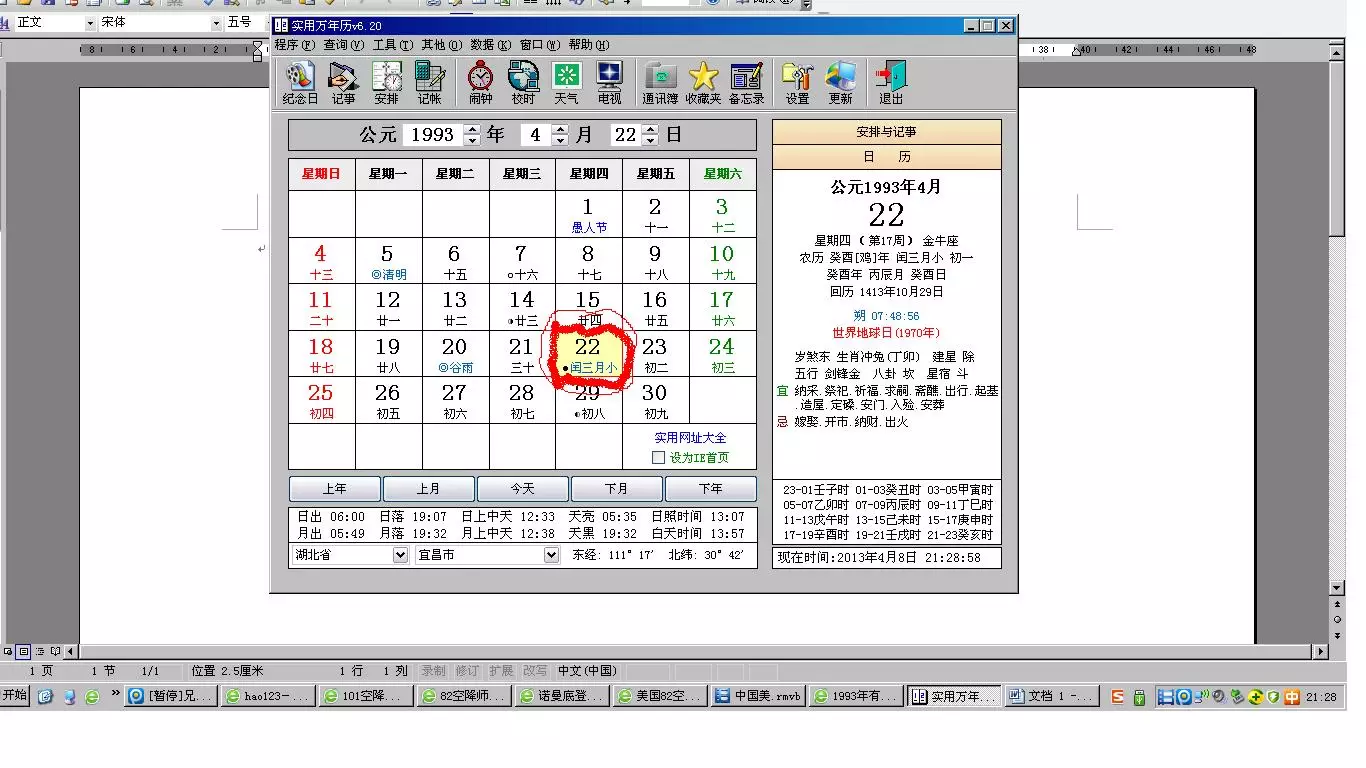Open the 实用网址大全 link
Viewport: 1366px width, 768px height.
coord(690,438)
